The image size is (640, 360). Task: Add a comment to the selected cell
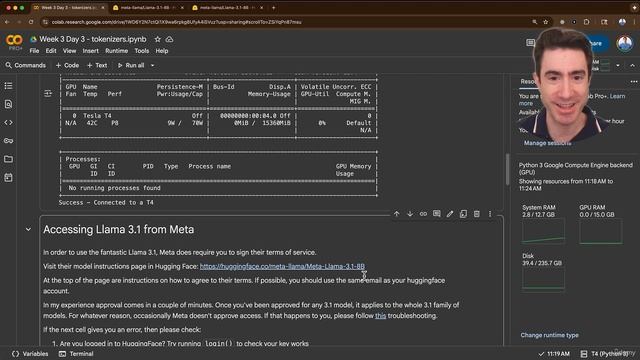point(436,214)
